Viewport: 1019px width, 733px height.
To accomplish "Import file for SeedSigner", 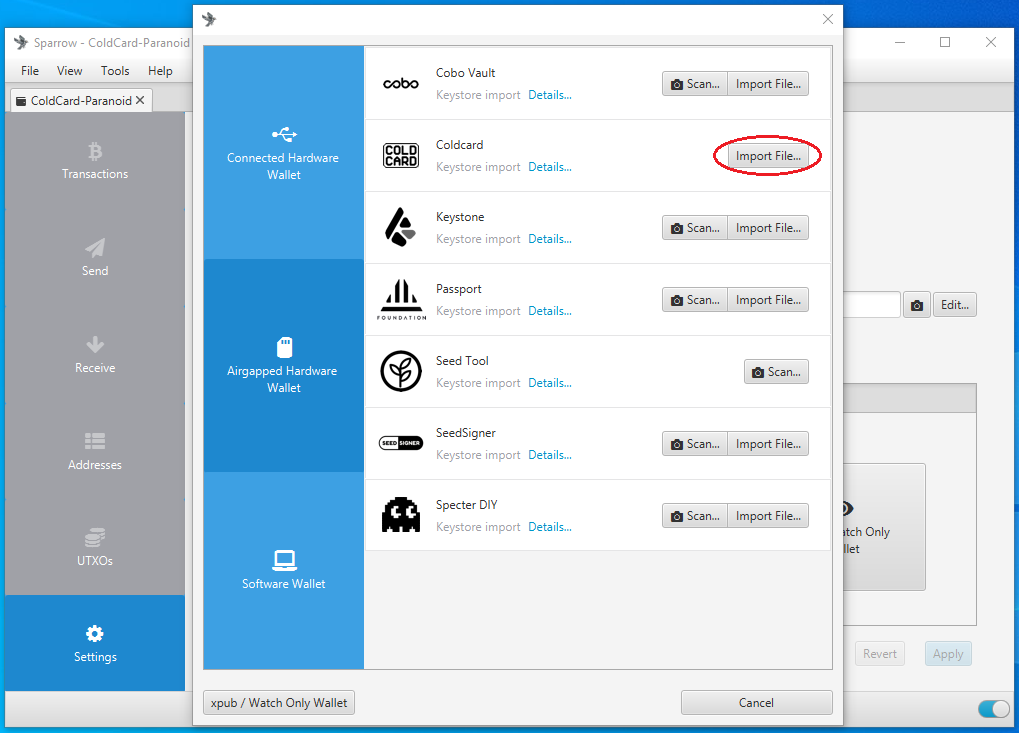I will click(768, 444).
